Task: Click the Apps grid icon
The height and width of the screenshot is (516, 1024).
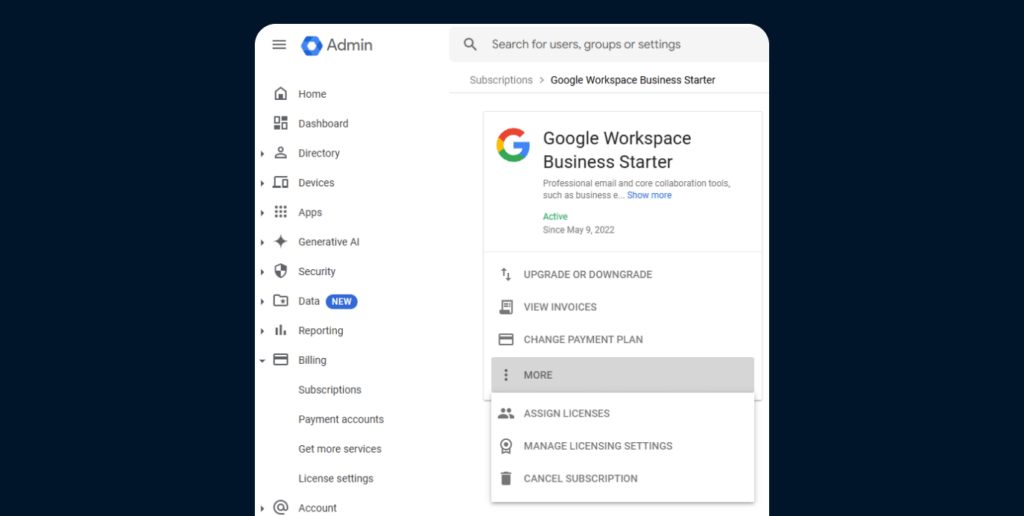Action: pyautogui.click(x=281, y=212)
